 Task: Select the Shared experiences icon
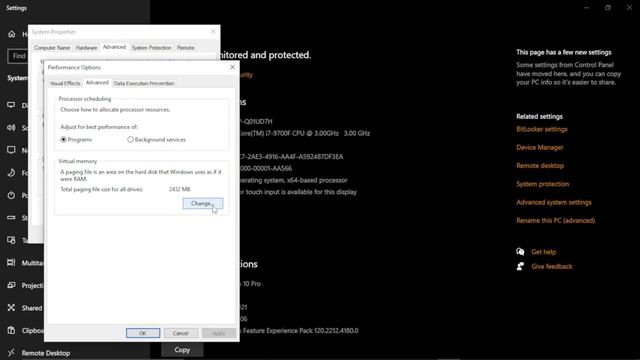tap(11, 307)
